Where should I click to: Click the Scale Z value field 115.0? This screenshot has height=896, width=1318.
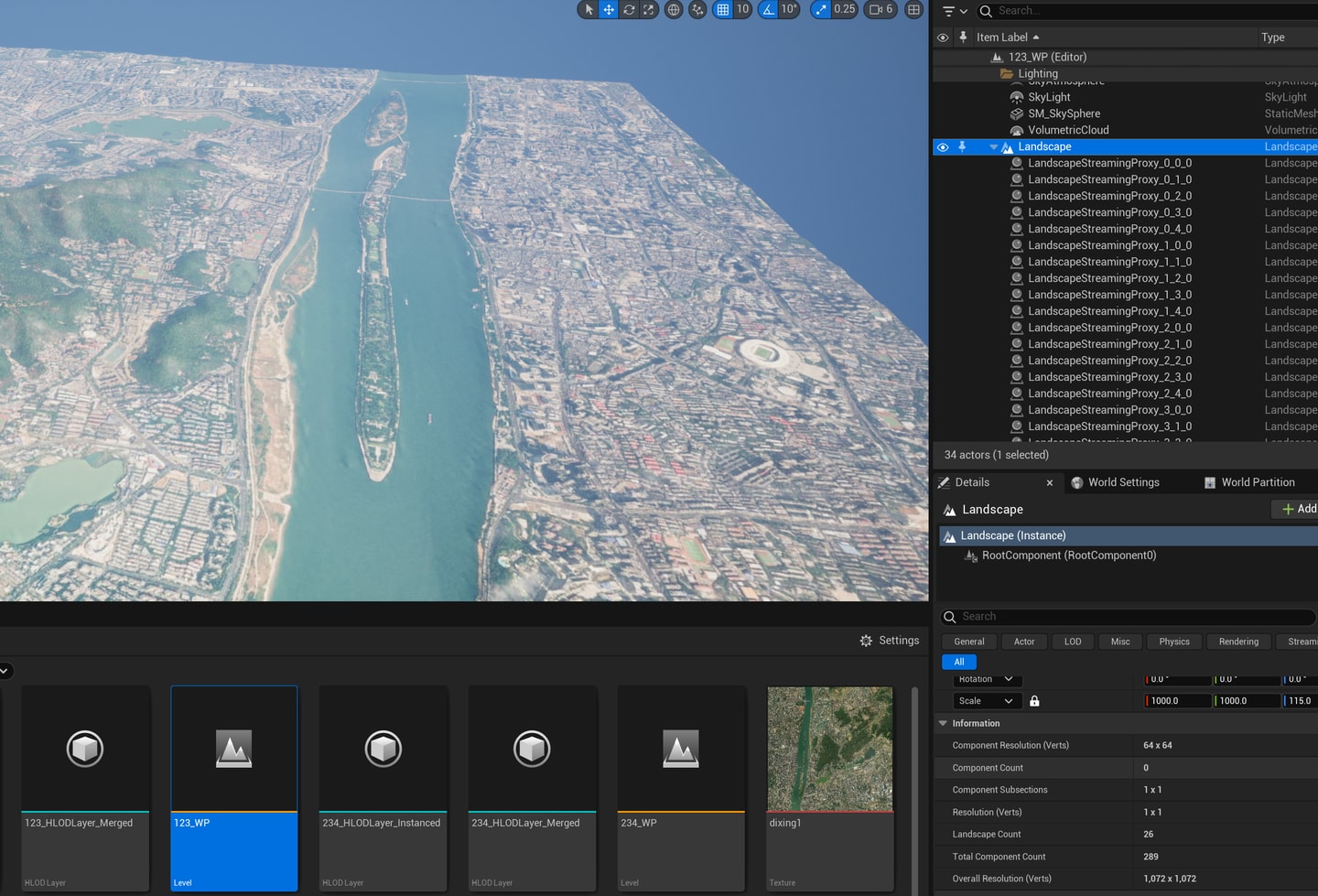[1301, 701]
